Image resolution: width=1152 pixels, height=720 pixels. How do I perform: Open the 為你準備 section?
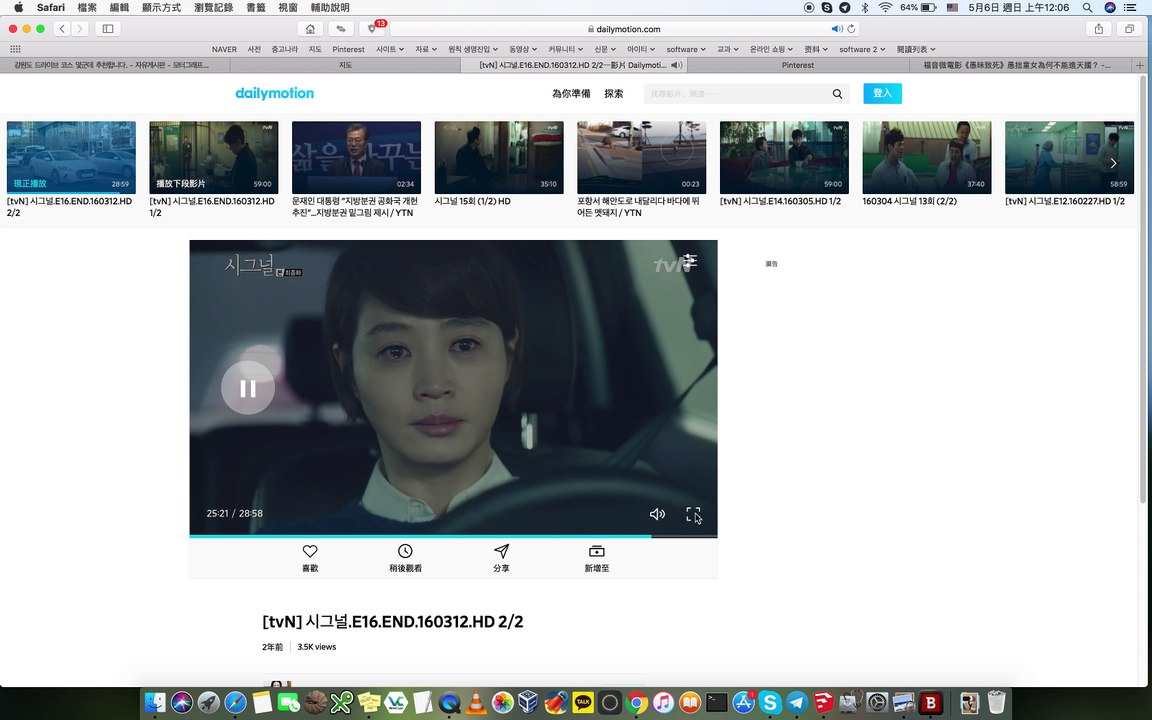click(571, 93)
